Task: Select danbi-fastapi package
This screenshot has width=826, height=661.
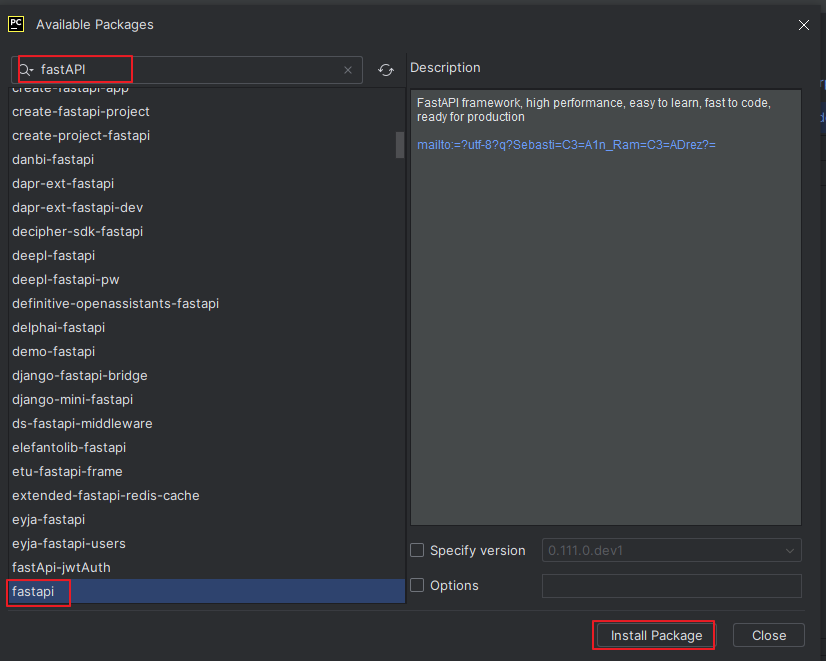Action: pos(207,160)
